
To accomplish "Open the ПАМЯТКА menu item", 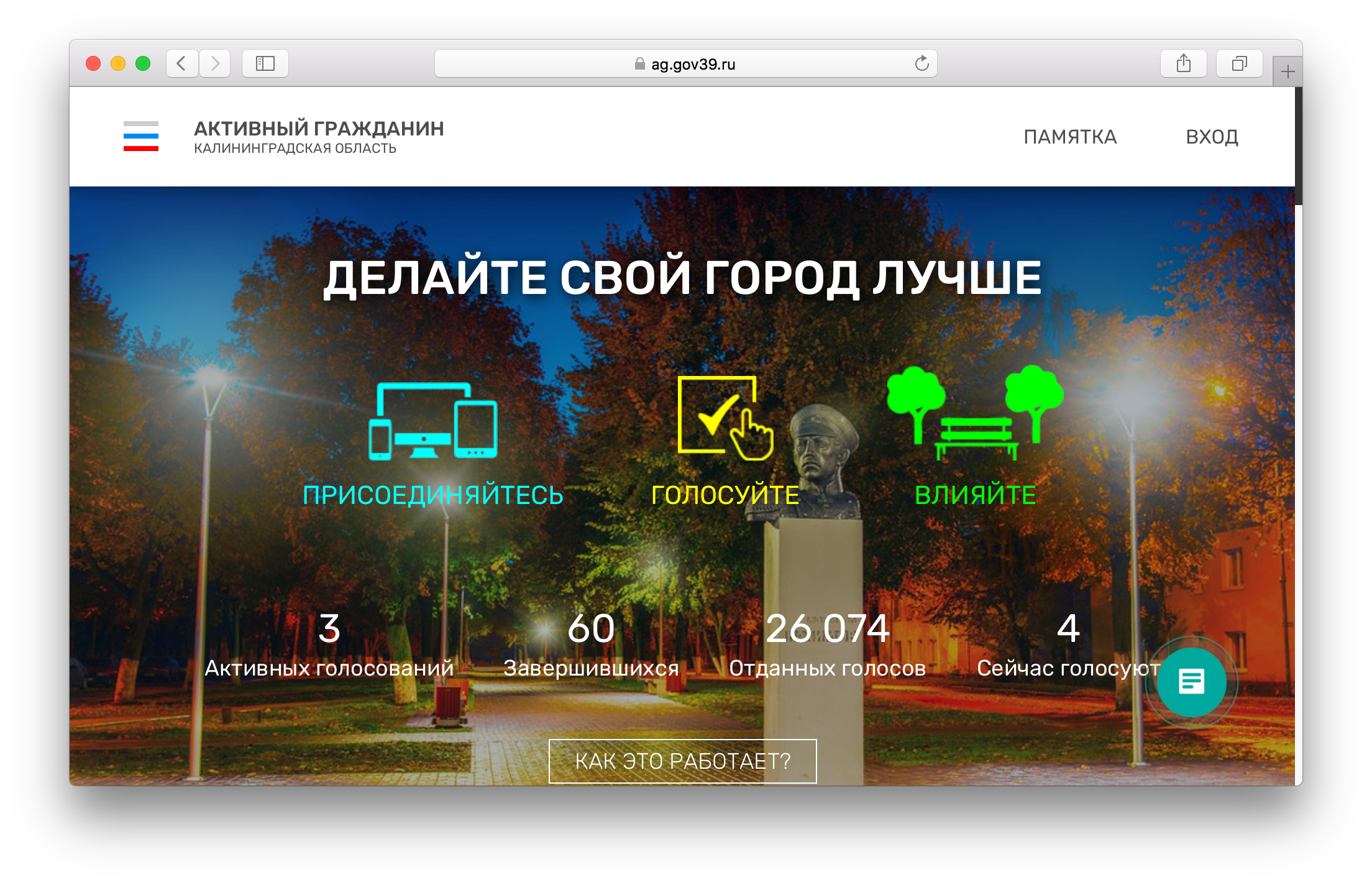I will coord(1070,137).
